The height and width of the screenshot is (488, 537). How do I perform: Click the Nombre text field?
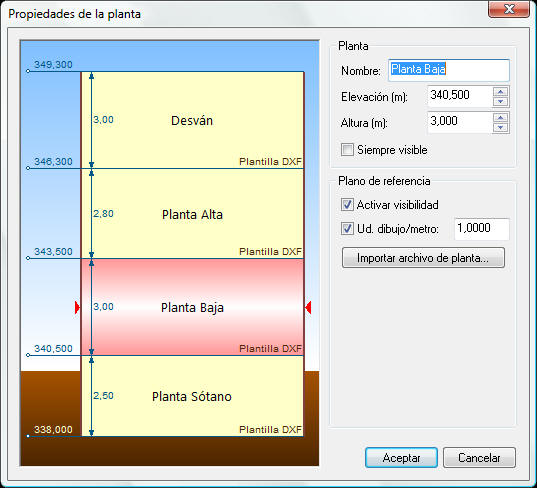(x=449, y=70)
